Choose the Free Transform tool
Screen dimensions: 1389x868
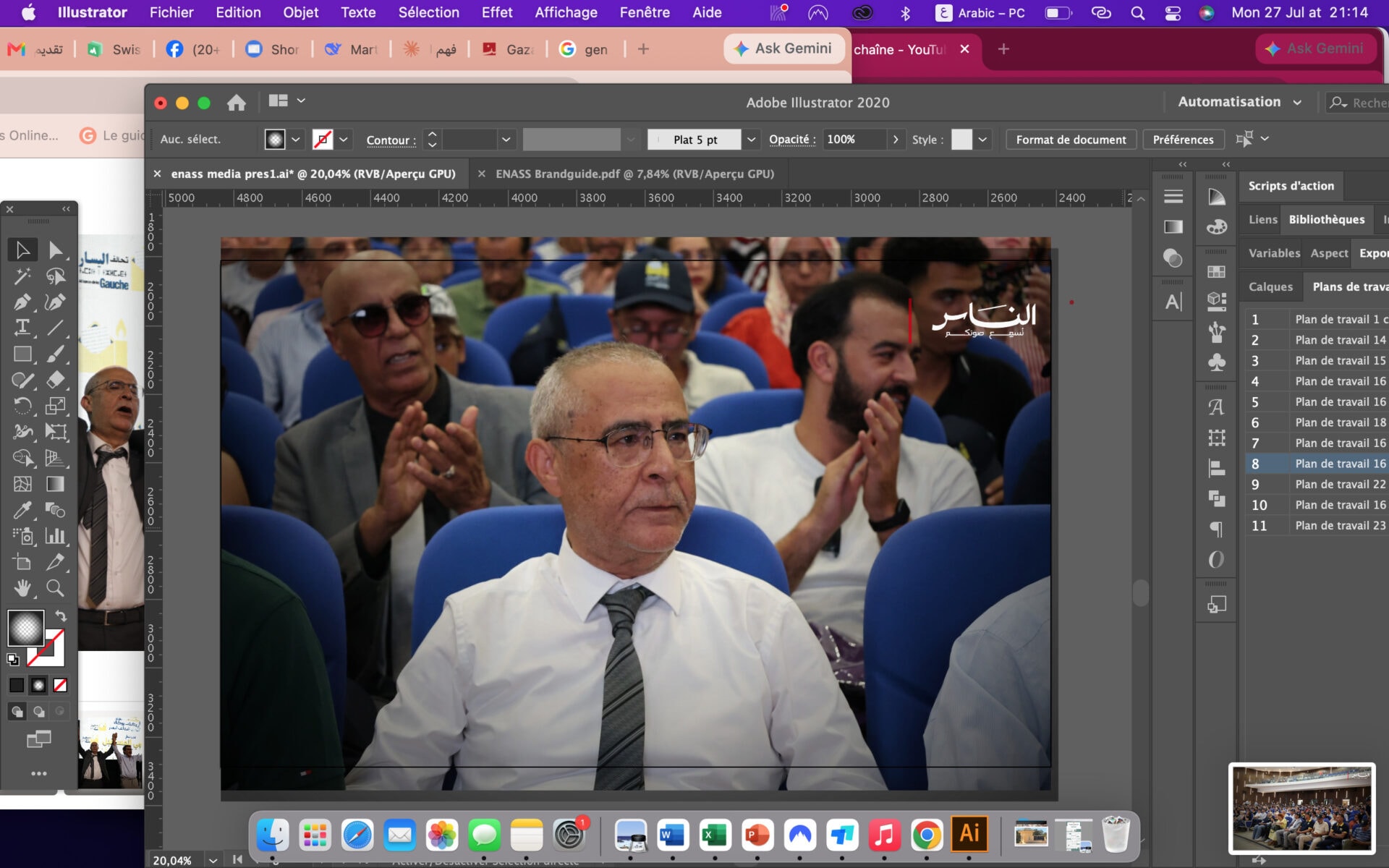click(x=55, y=432)
